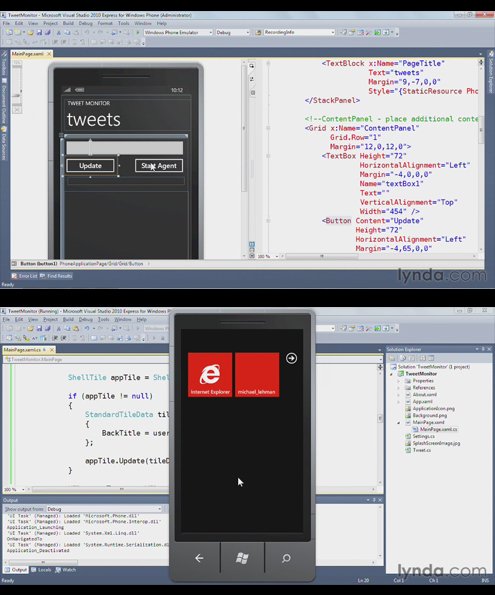This screenshot has width=495, height=595.
Task: Open Show output from Debug dropdown
Action: tap(104, 509)
